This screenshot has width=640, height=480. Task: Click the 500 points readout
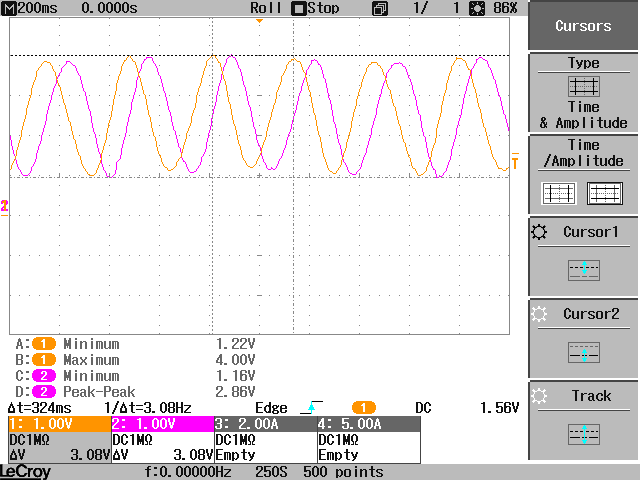343,472
